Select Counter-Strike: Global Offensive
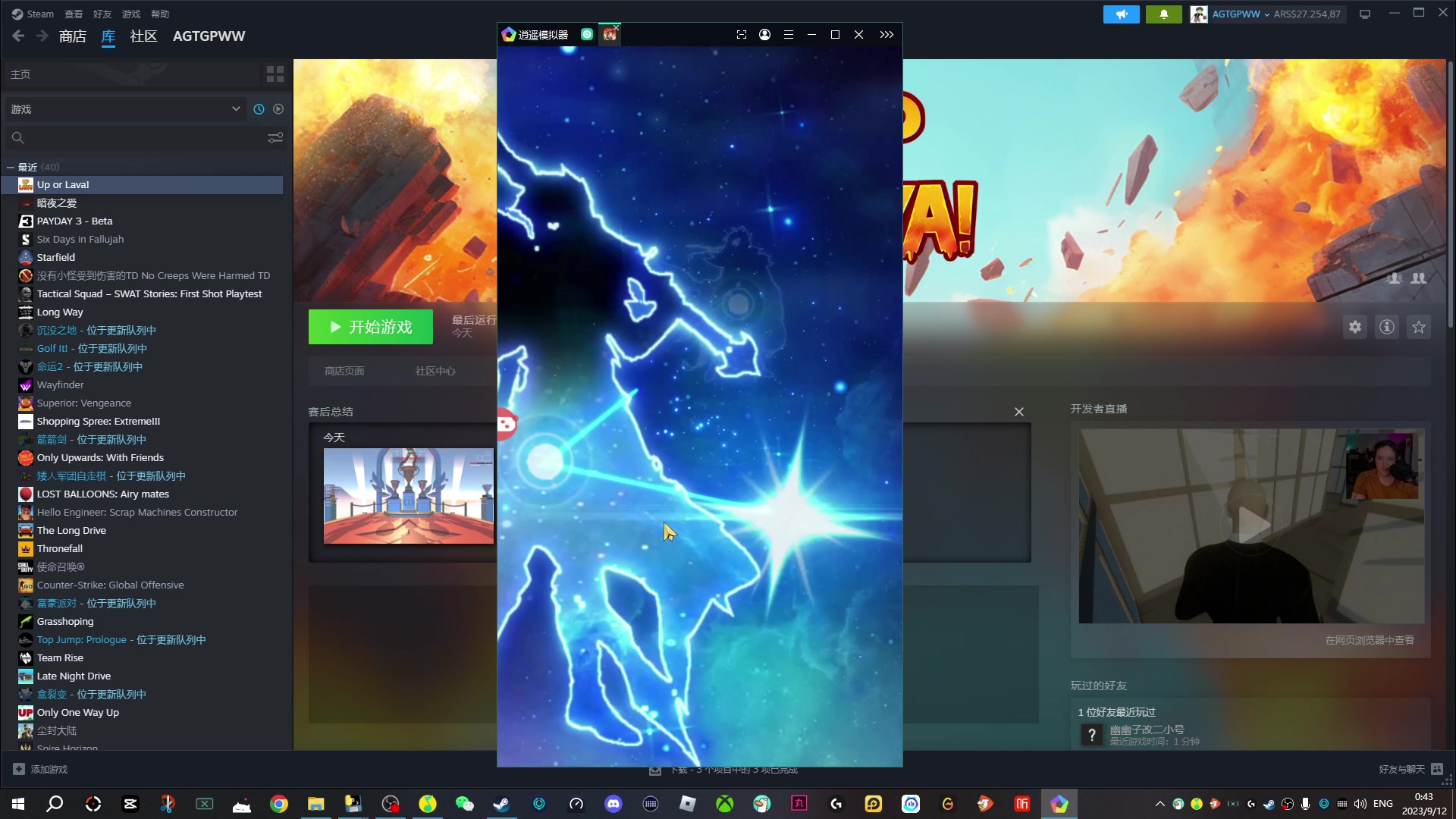The height and width of the screenshot is (819, 1456). [110, 585]
